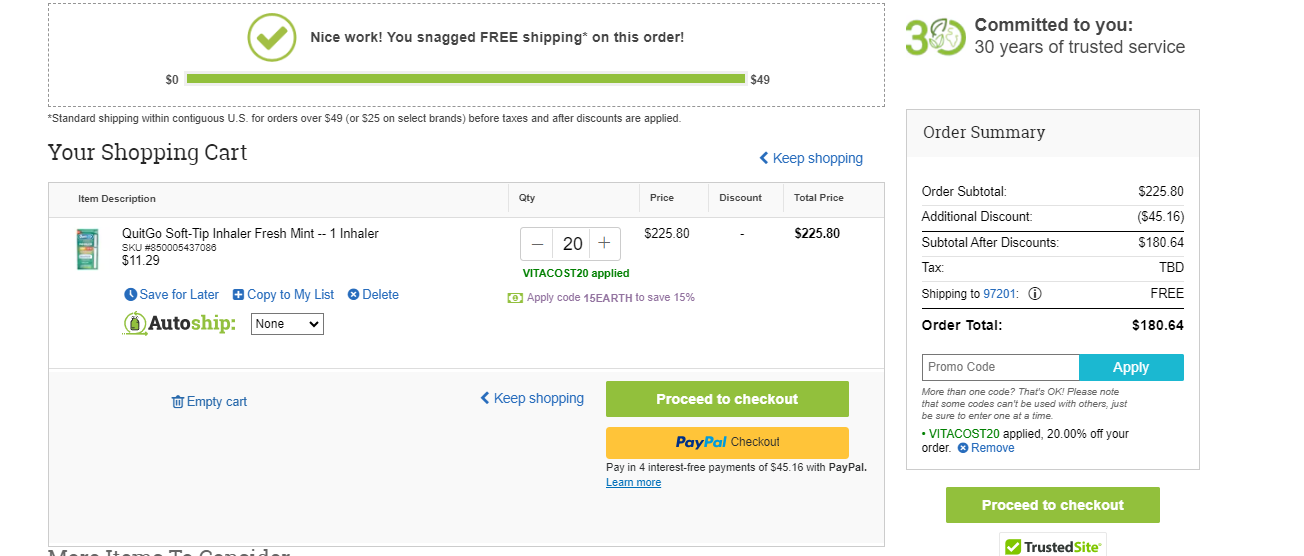Decrease quantity with the minus button
The width and height of the screenshot is (1304, 556).
pyautogui.click(x=537, y=244)
